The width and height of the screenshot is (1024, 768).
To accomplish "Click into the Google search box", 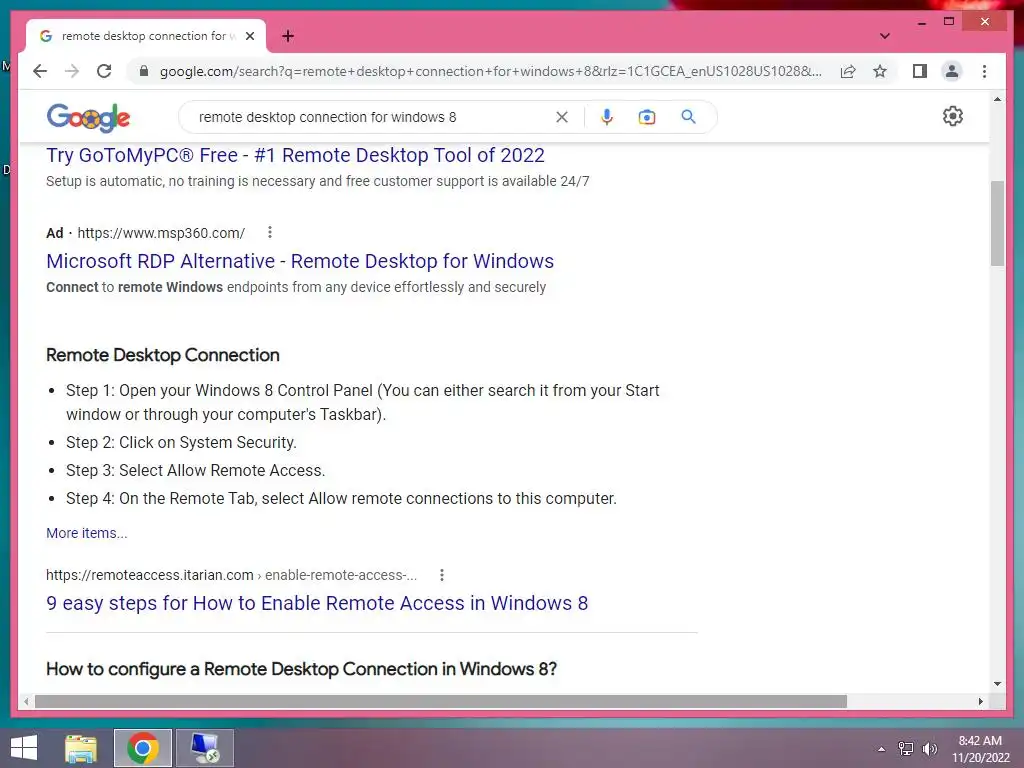I will coord(372,117).
